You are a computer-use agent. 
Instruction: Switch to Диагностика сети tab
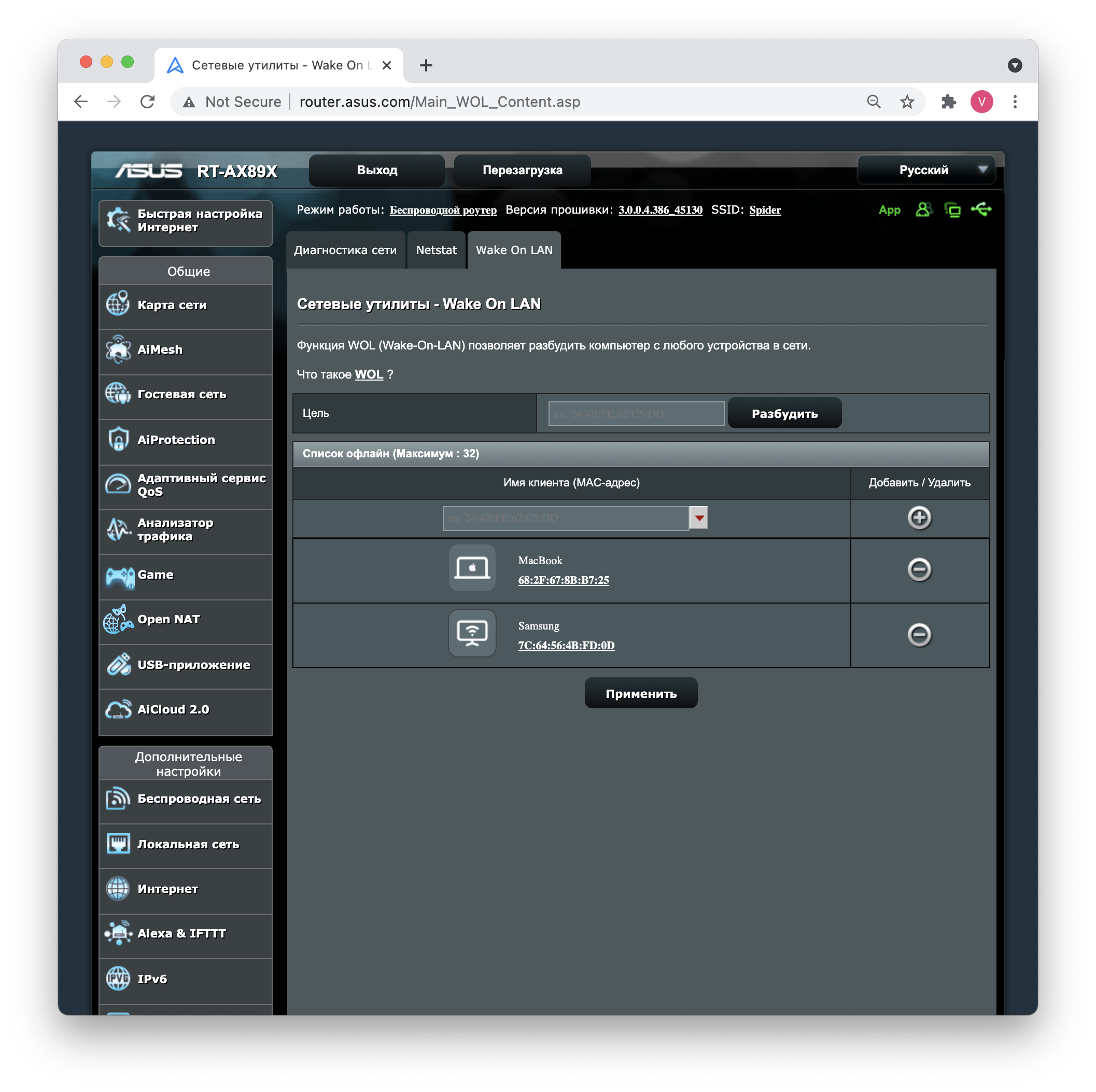point(345,250)
